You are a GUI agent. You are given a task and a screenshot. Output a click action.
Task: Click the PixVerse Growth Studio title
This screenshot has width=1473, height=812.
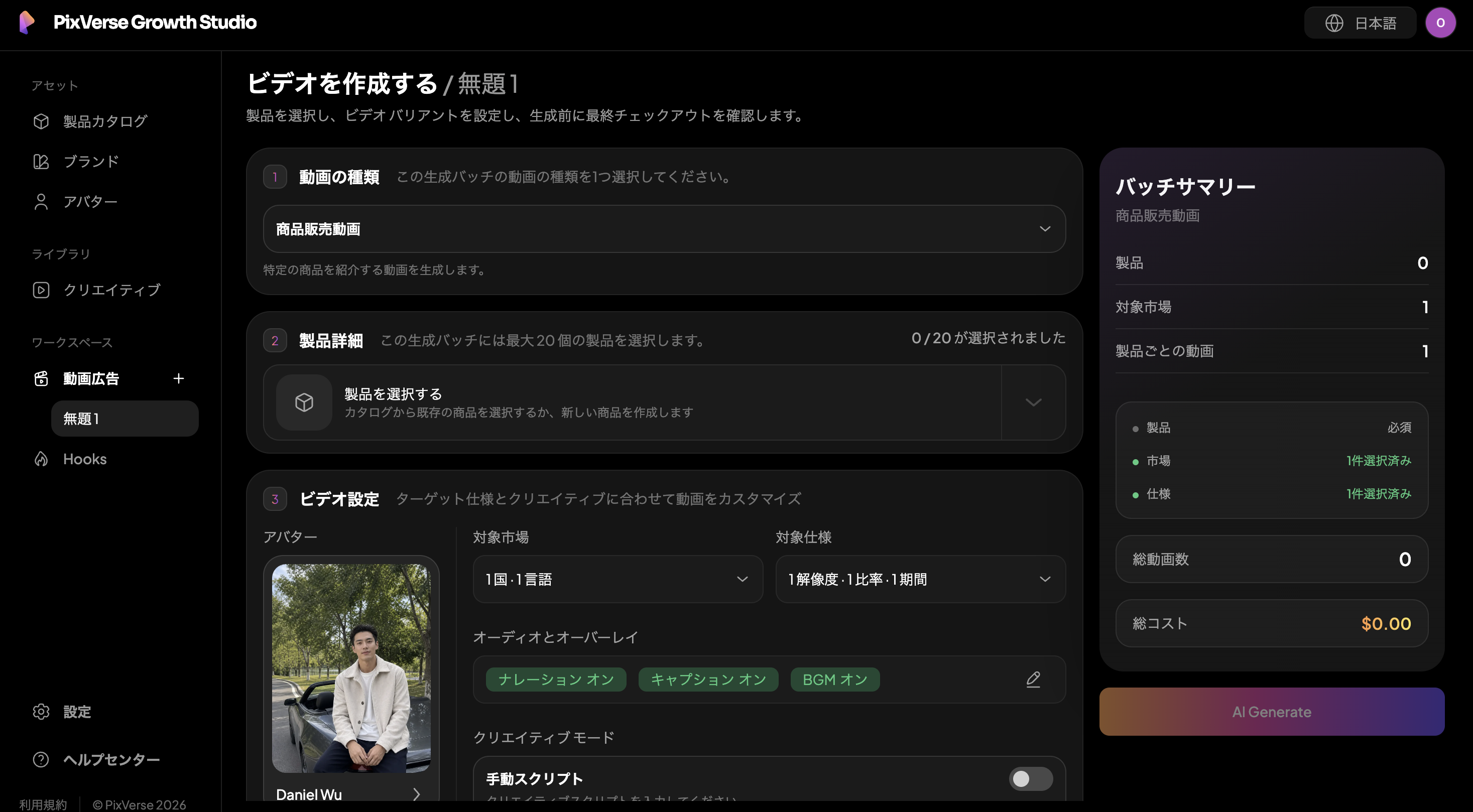155,22
